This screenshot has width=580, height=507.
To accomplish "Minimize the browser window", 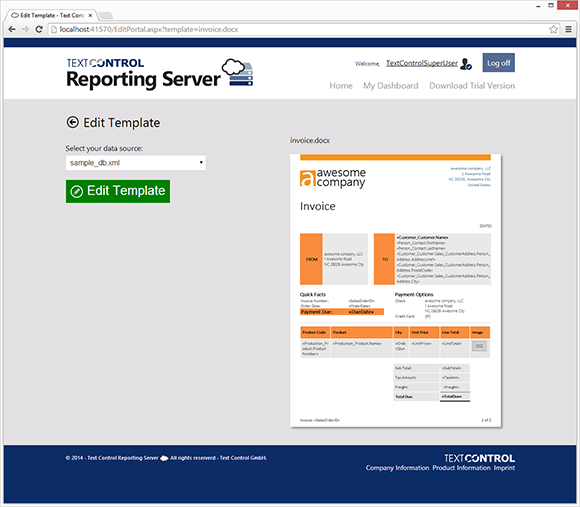I will click(538, 6).
